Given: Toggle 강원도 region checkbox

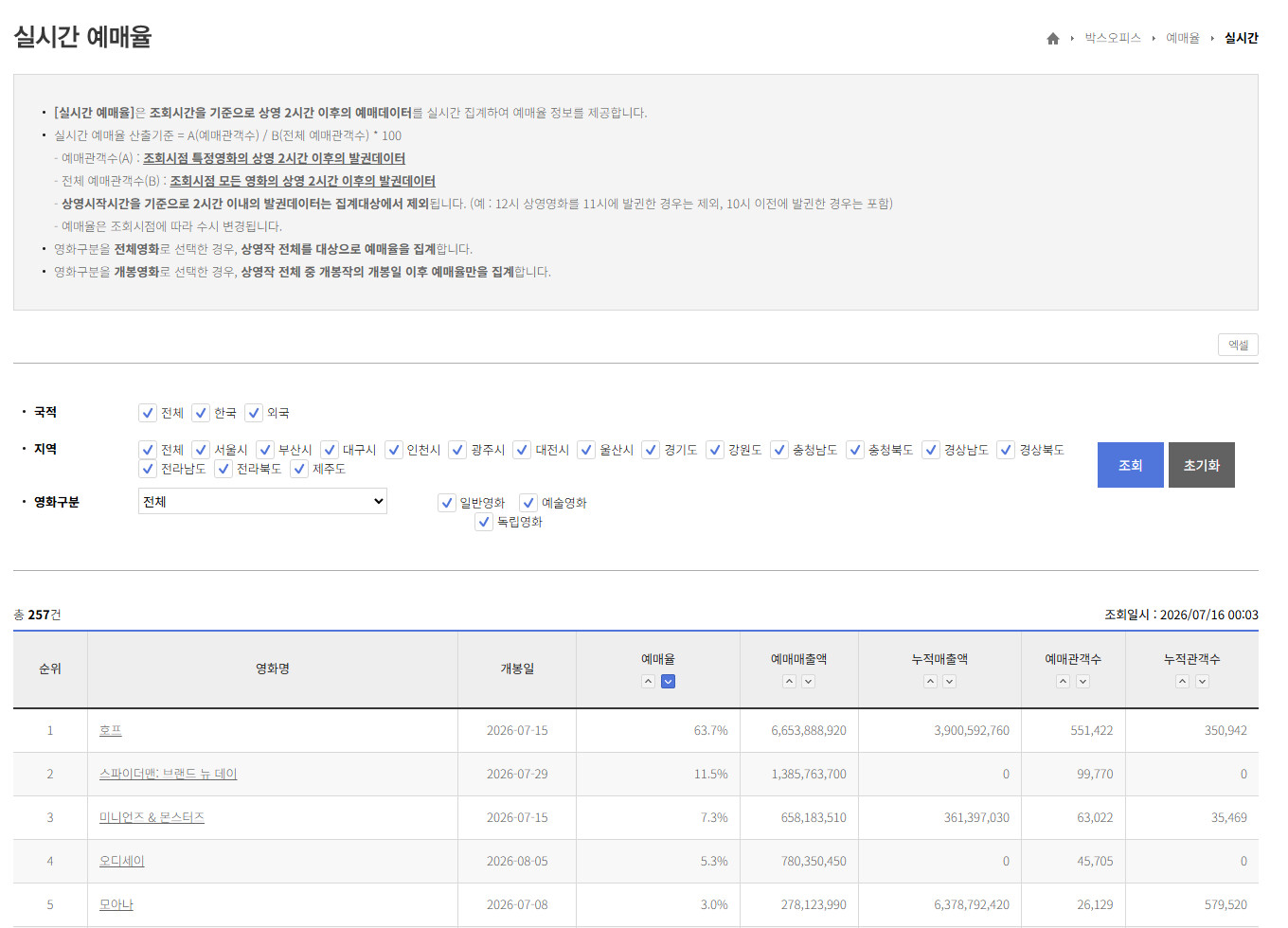Looking at the screenshot, I should click(x=715, y=450).
